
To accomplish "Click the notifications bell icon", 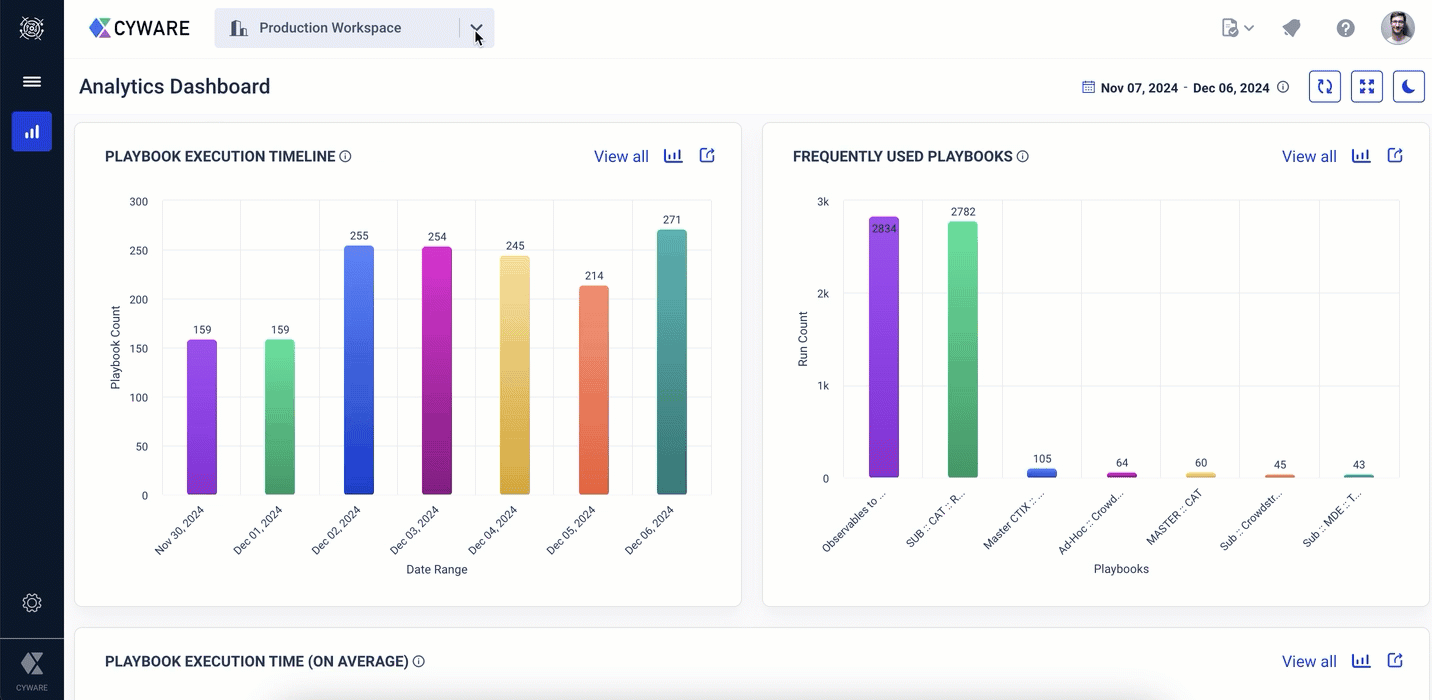I will [1291, 28].
